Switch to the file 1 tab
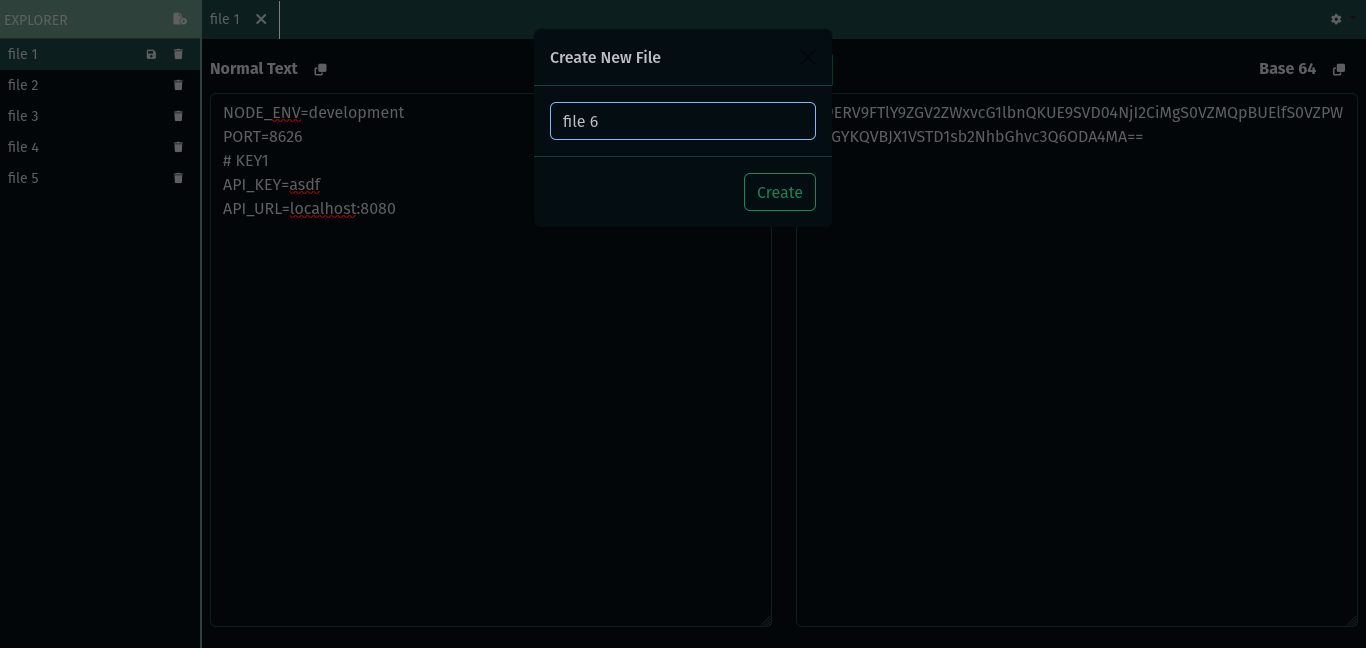This screenshot has width=1366, height=648. click(225, 19)
